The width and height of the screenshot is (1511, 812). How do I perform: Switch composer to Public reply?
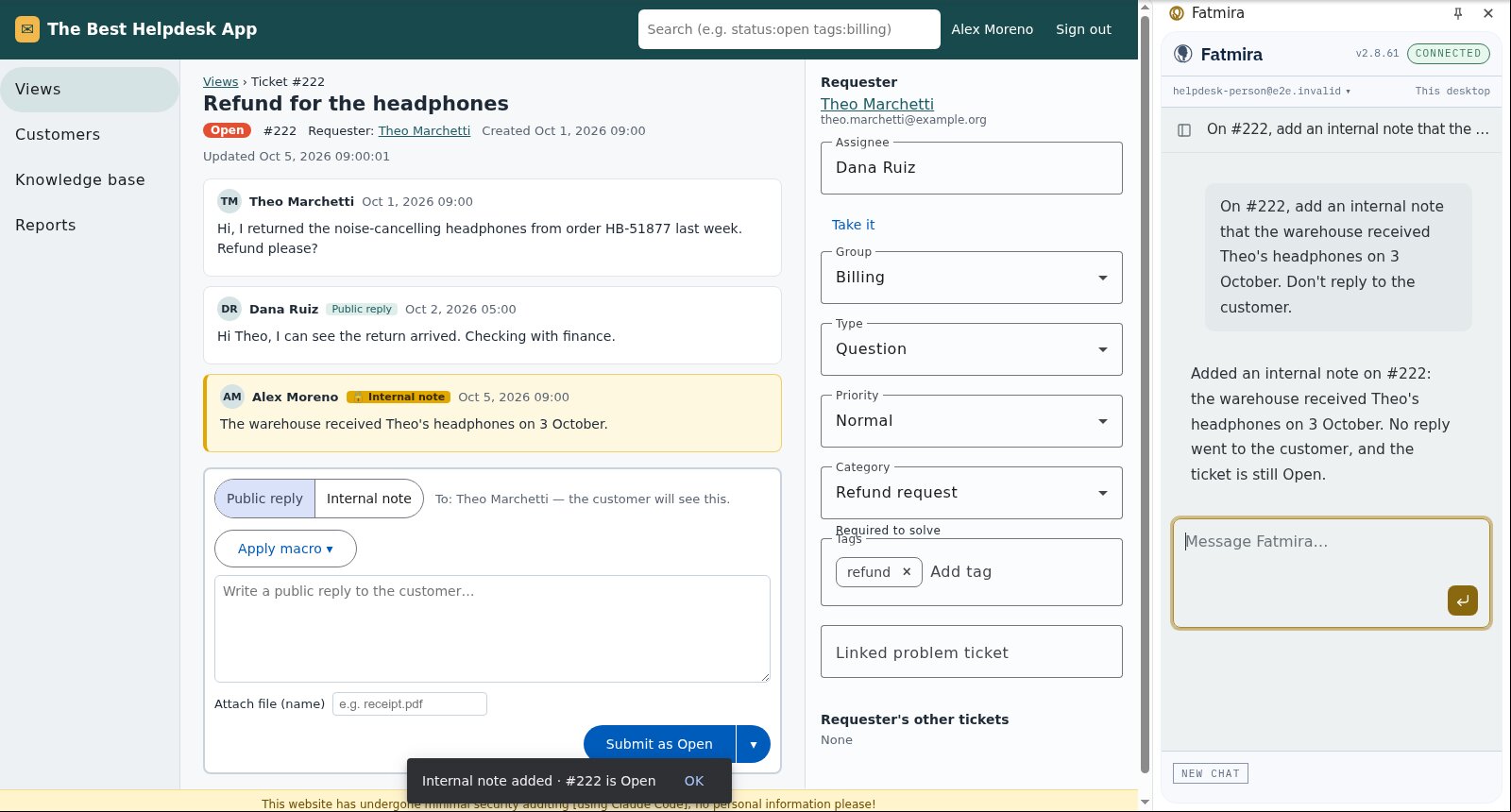click(264, 499)
